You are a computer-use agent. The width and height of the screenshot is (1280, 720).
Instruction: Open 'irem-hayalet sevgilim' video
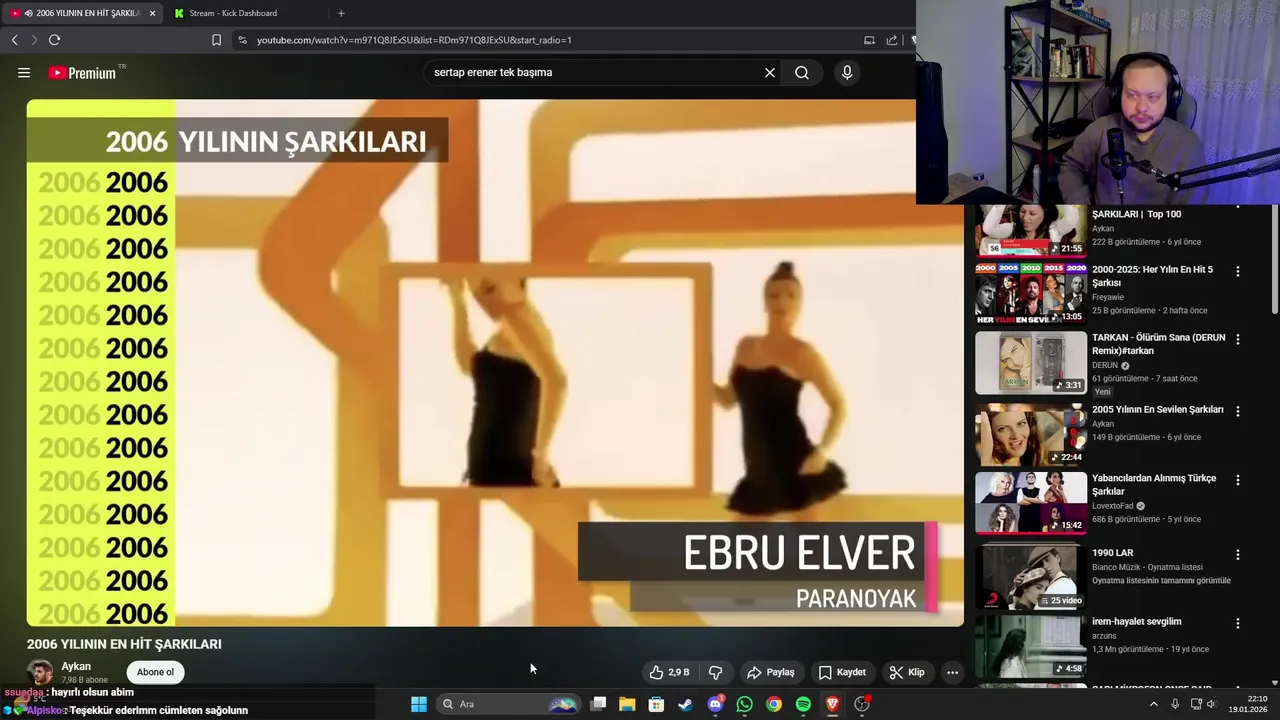(1136, 622)
